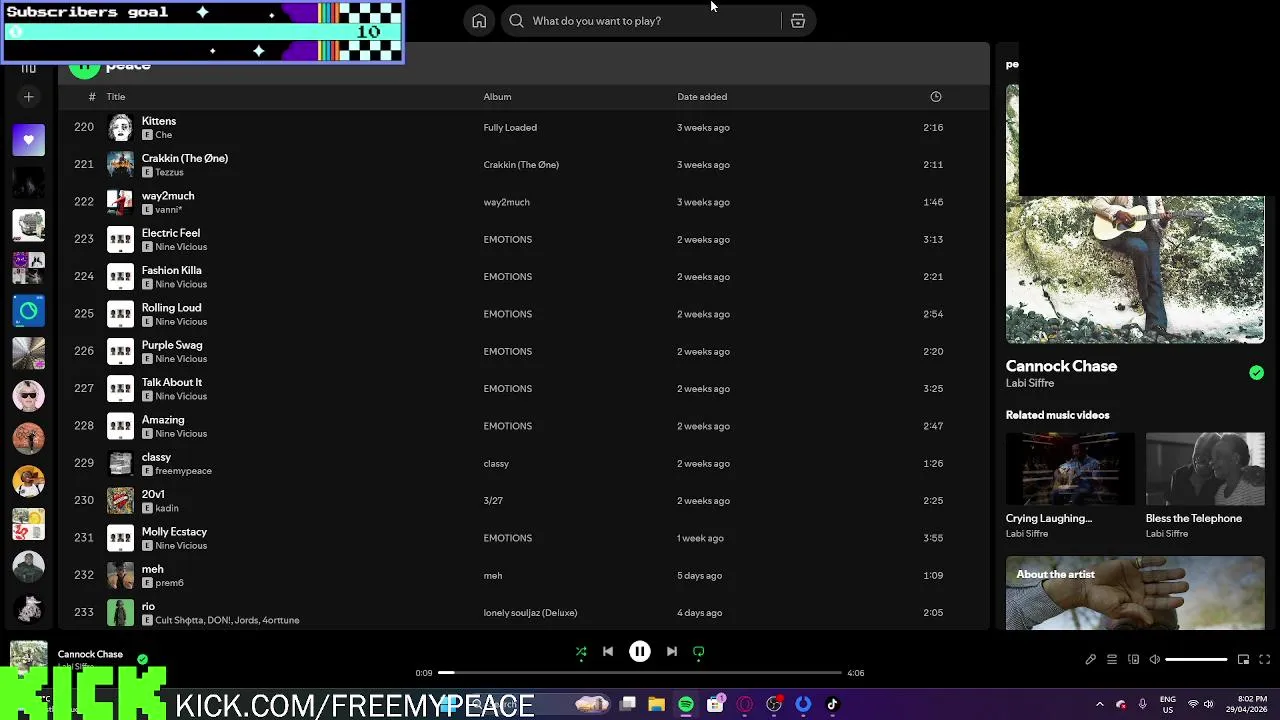Click the rio track cover thumbnail
1280x720 pixels.
pos(120,612)
